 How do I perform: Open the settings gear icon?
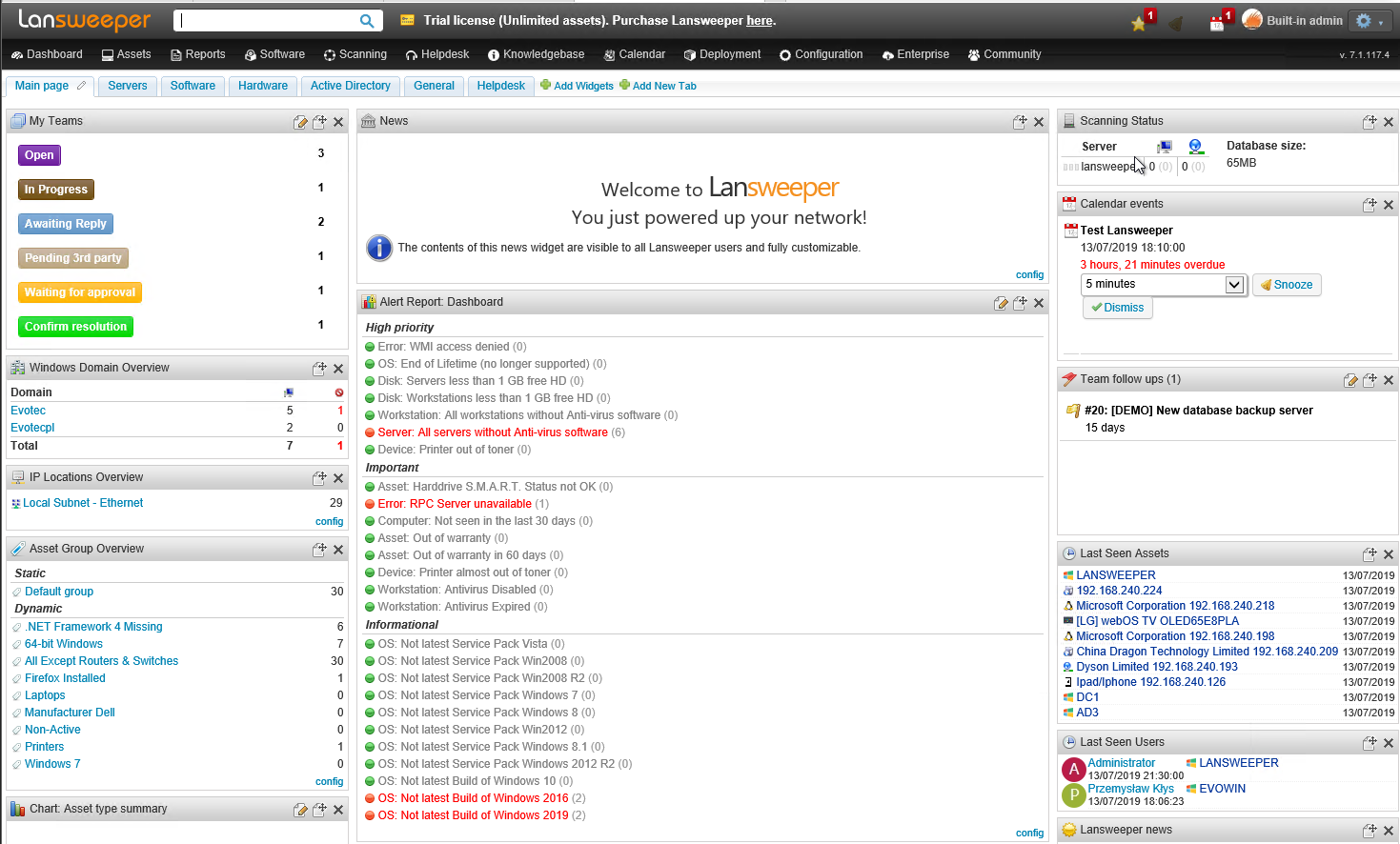(x=1362, y=19)
